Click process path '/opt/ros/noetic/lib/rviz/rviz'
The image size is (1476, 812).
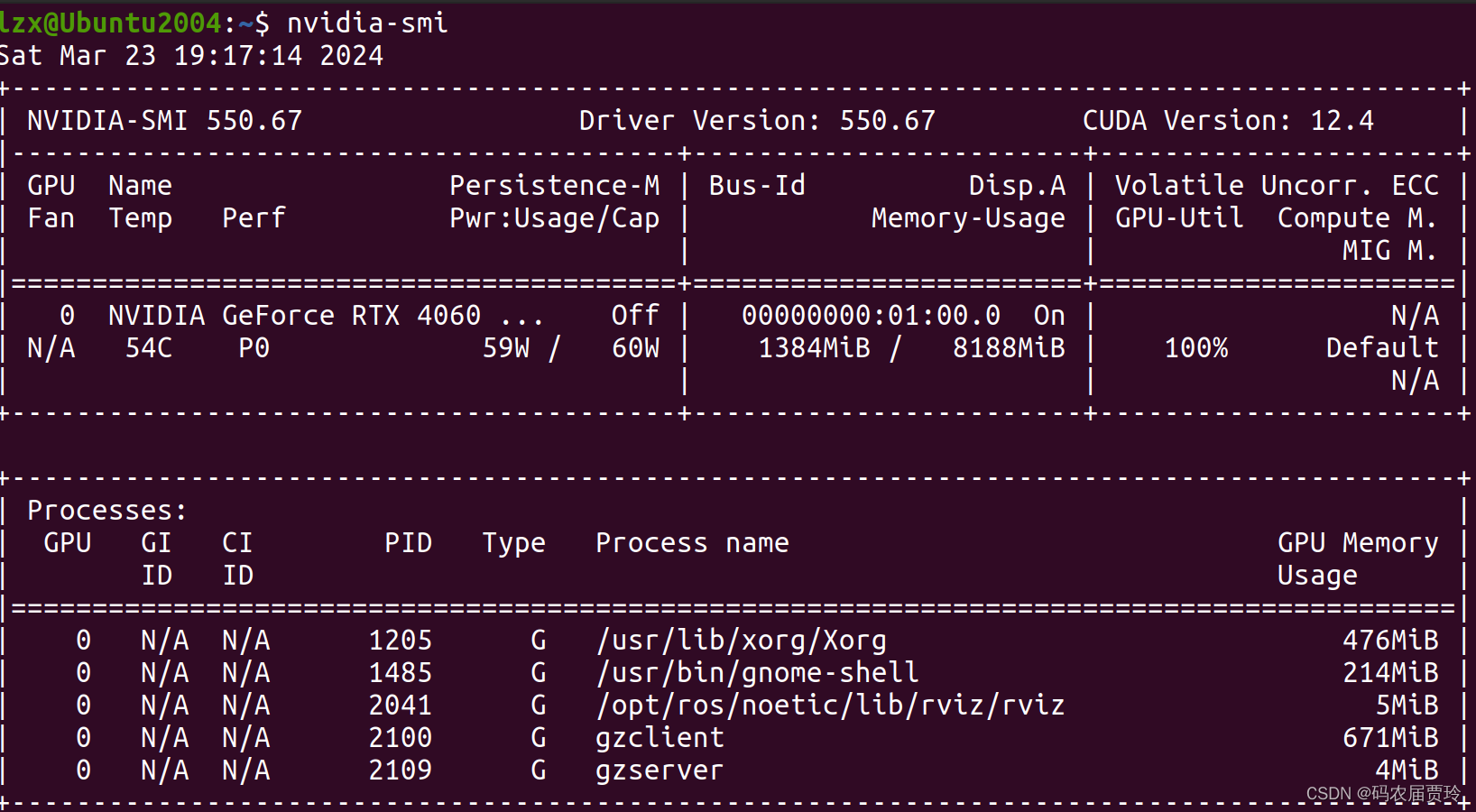point(830,706)
